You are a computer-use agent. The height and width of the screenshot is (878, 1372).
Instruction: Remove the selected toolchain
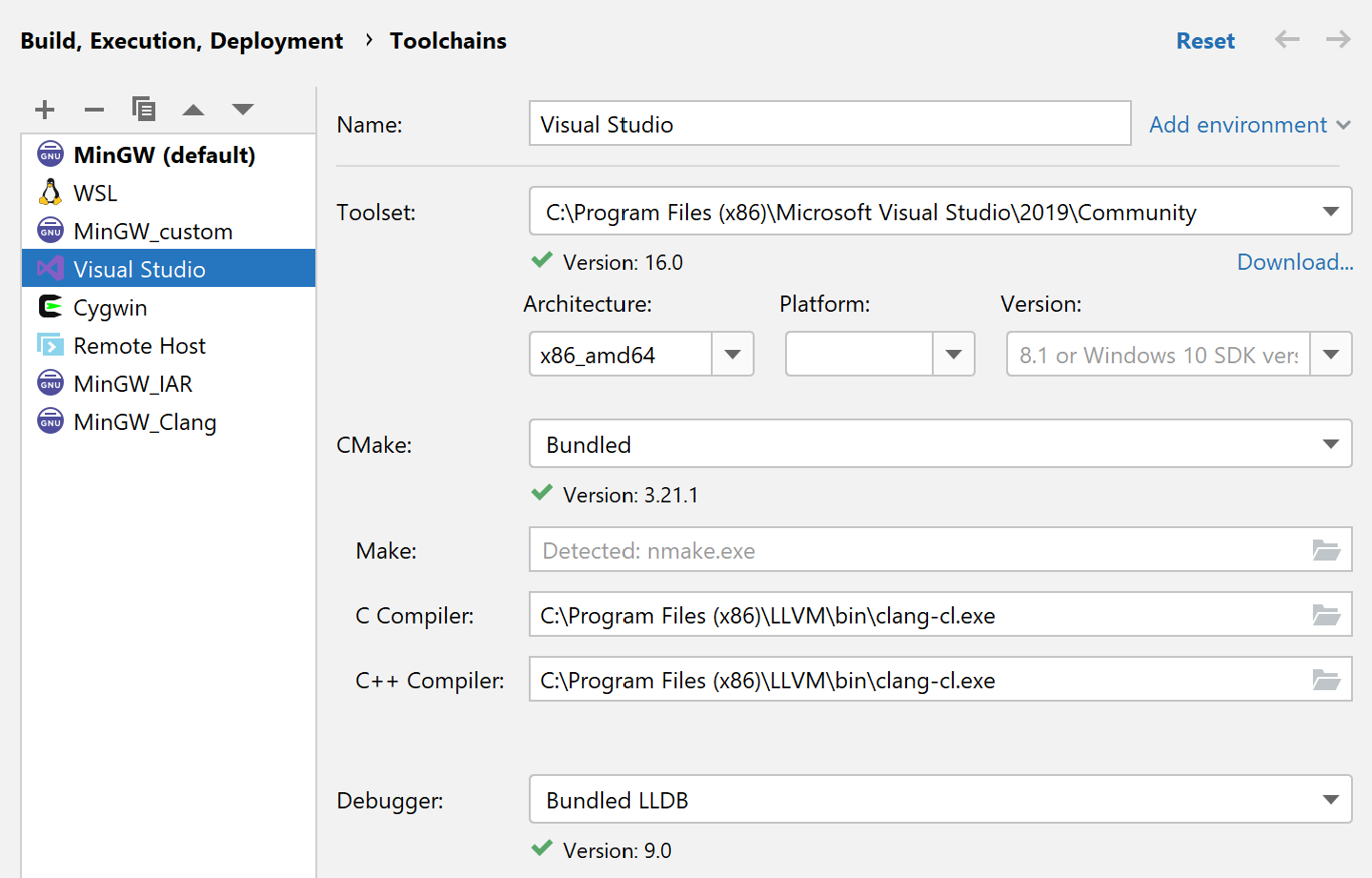pos(94,109)
